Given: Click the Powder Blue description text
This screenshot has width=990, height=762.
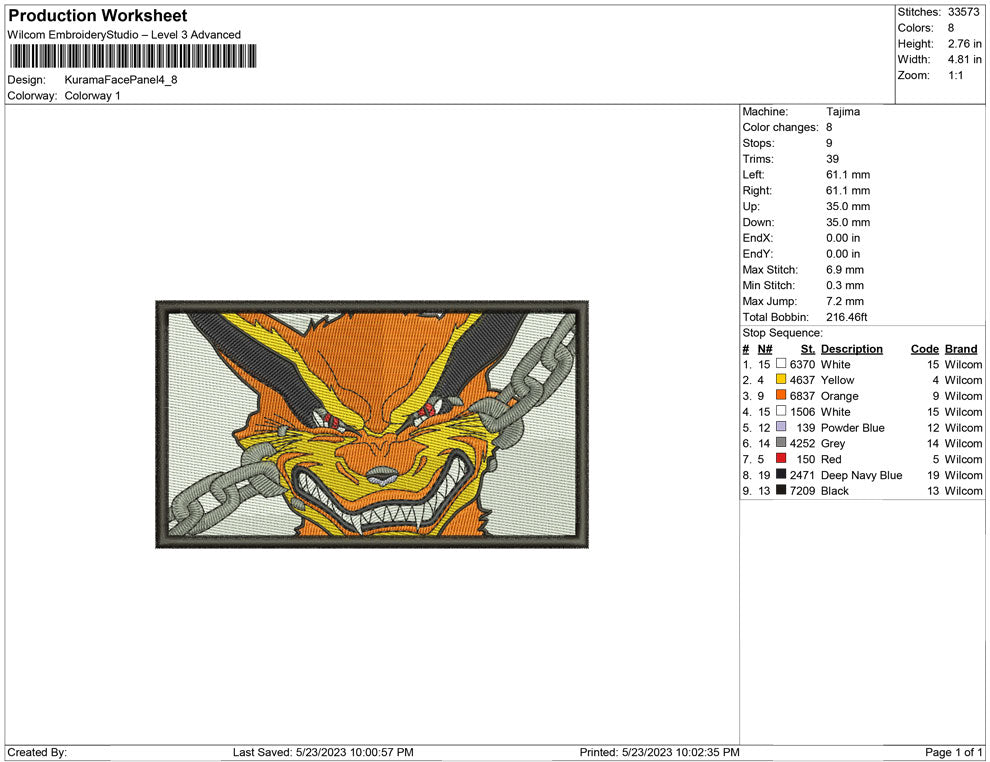Looking at the screenshot, I should [x=852, y=427].
